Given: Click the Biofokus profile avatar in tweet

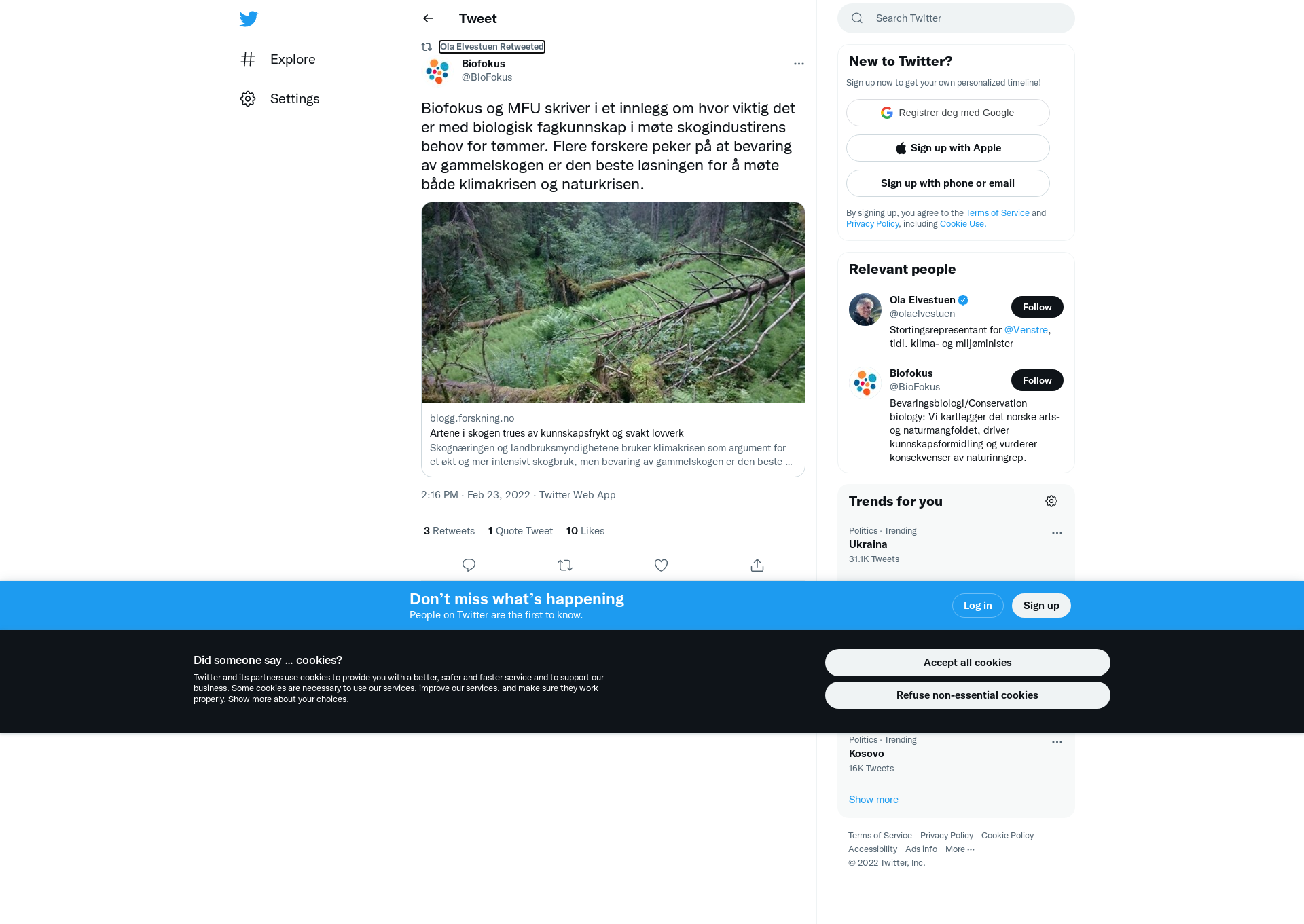Looking at the screenshot, I should (437, 71).
